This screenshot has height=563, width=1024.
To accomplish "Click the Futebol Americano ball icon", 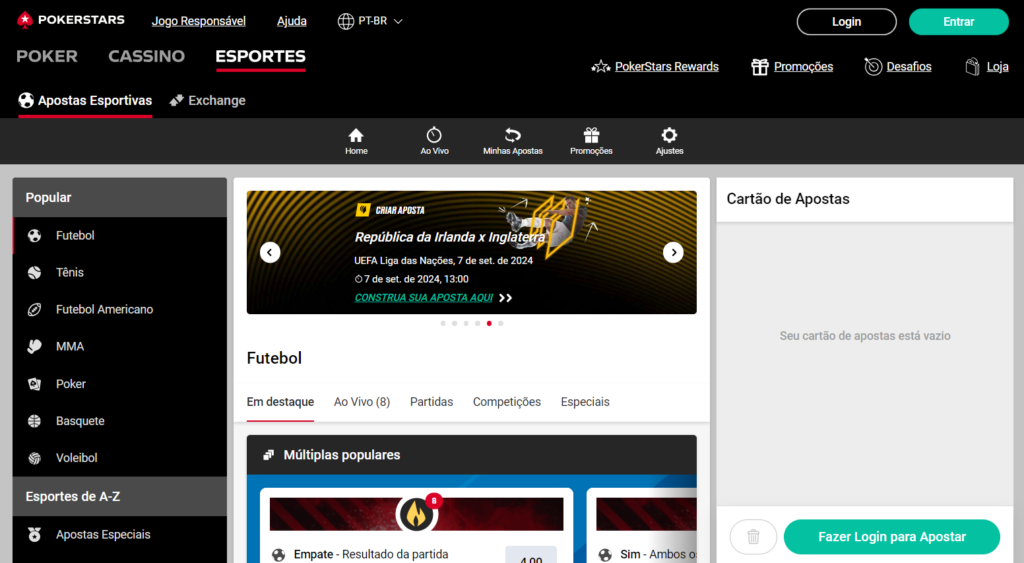I will tap(35, 310).
